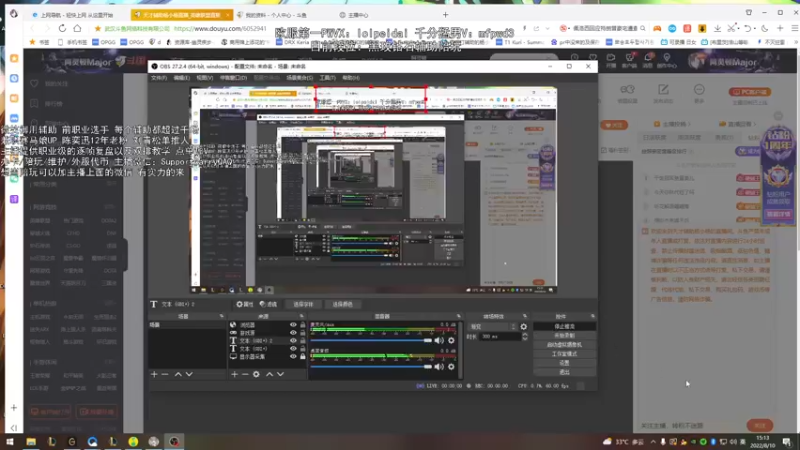
Task: Hide the text (GDI+) 2 source
Action: [293, 340]
